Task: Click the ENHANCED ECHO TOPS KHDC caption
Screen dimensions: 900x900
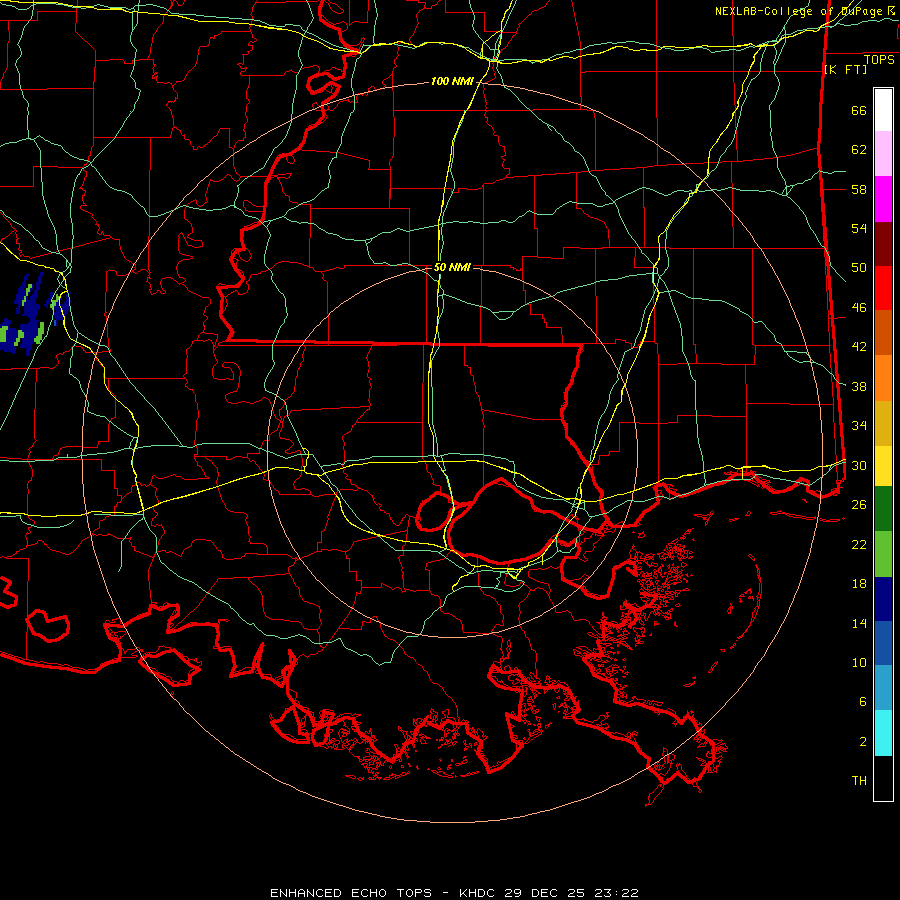Action: tap(454, 893)
